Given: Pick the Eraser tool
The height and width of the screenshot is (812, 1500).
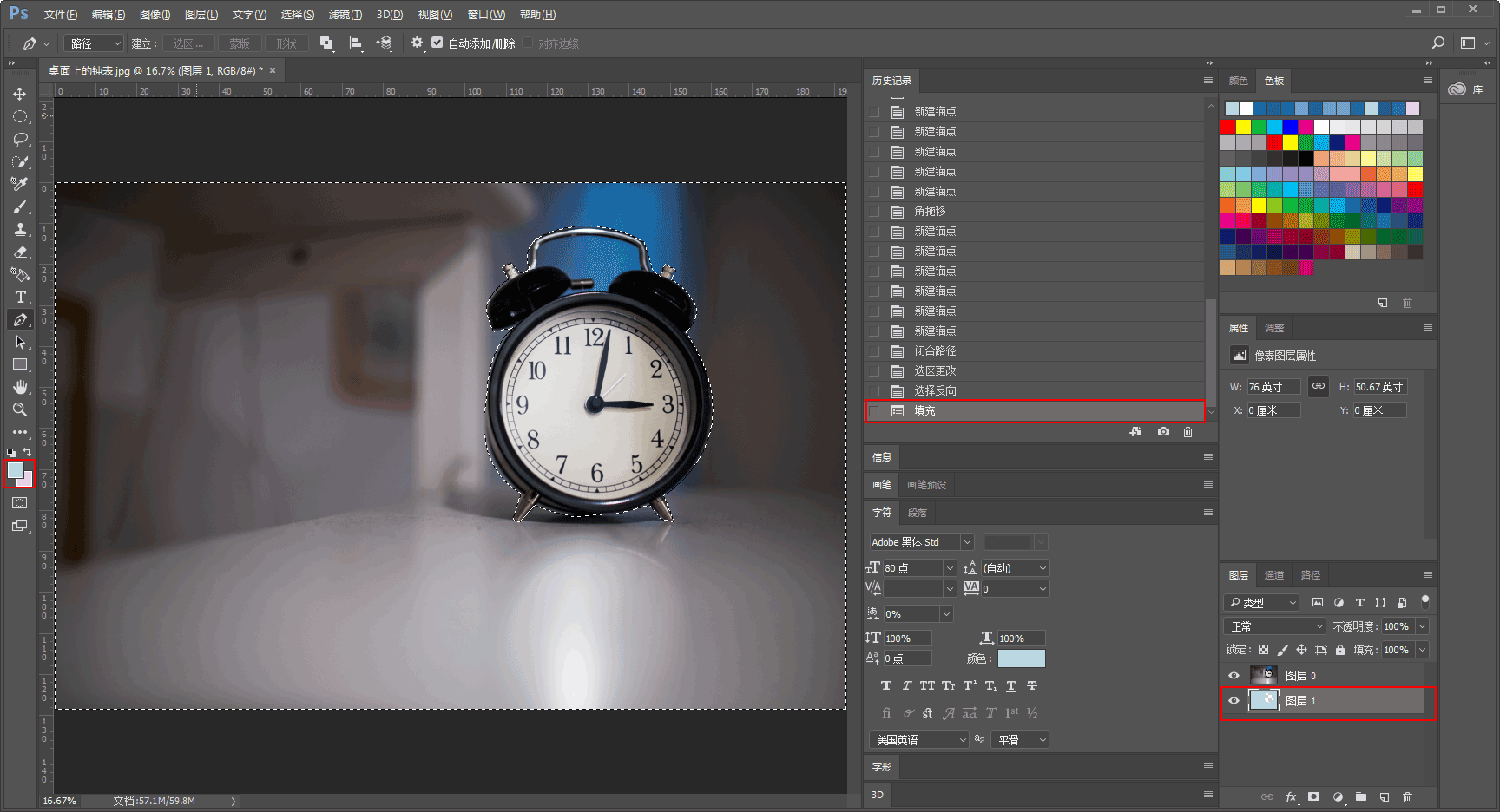Looking at the screenshot, I should [x=19, y=252].
